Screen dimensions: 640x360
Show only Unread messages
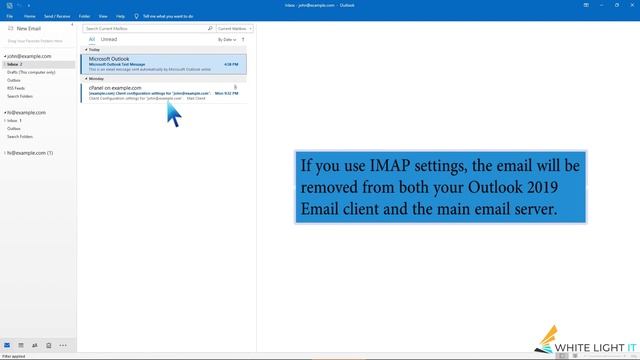(109, 40)
